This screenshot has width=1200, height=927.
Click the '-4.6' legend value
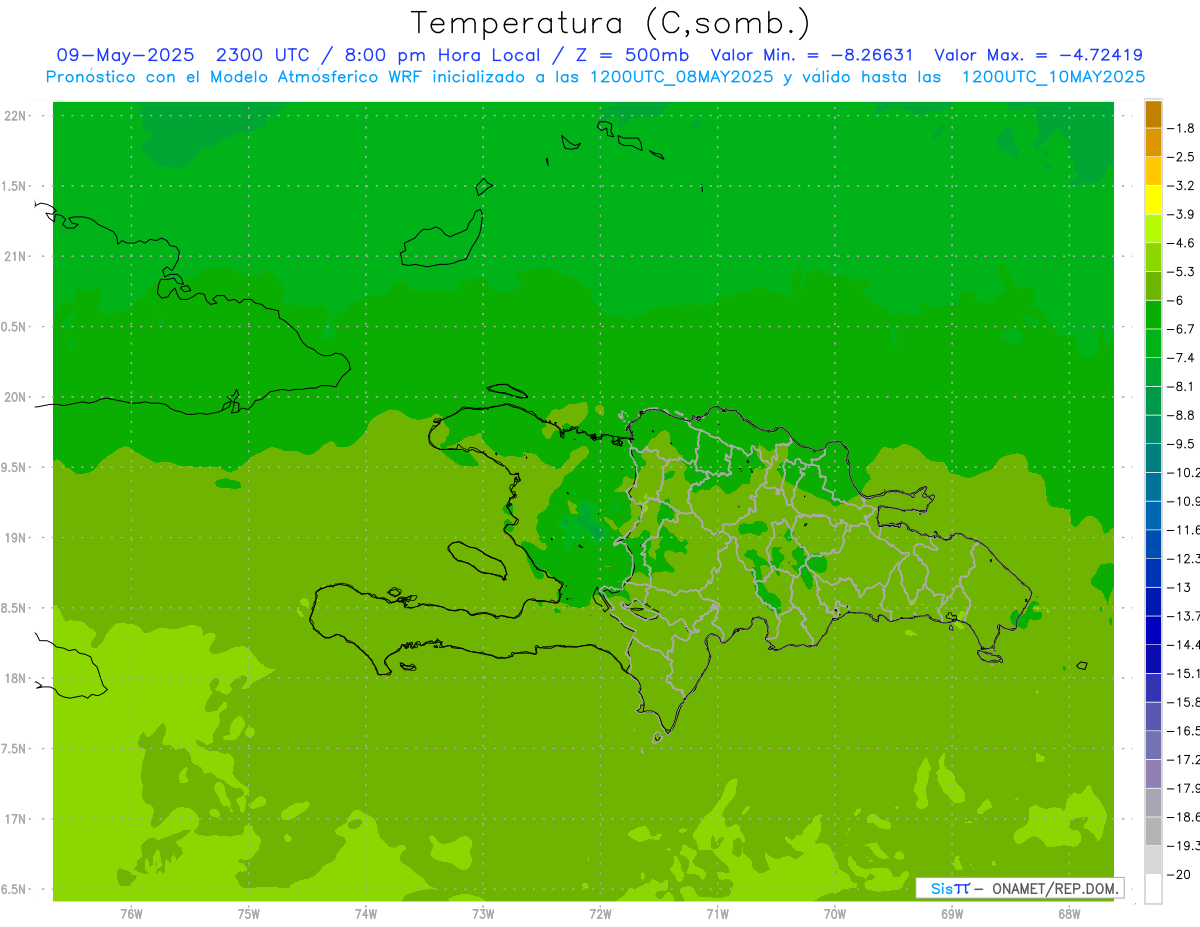[1181, 243]
